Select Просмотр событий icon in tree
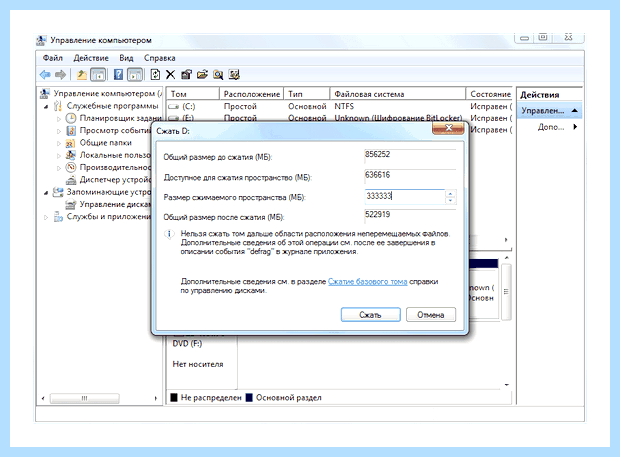Screen dimensions: 620x457 (71, 130)
